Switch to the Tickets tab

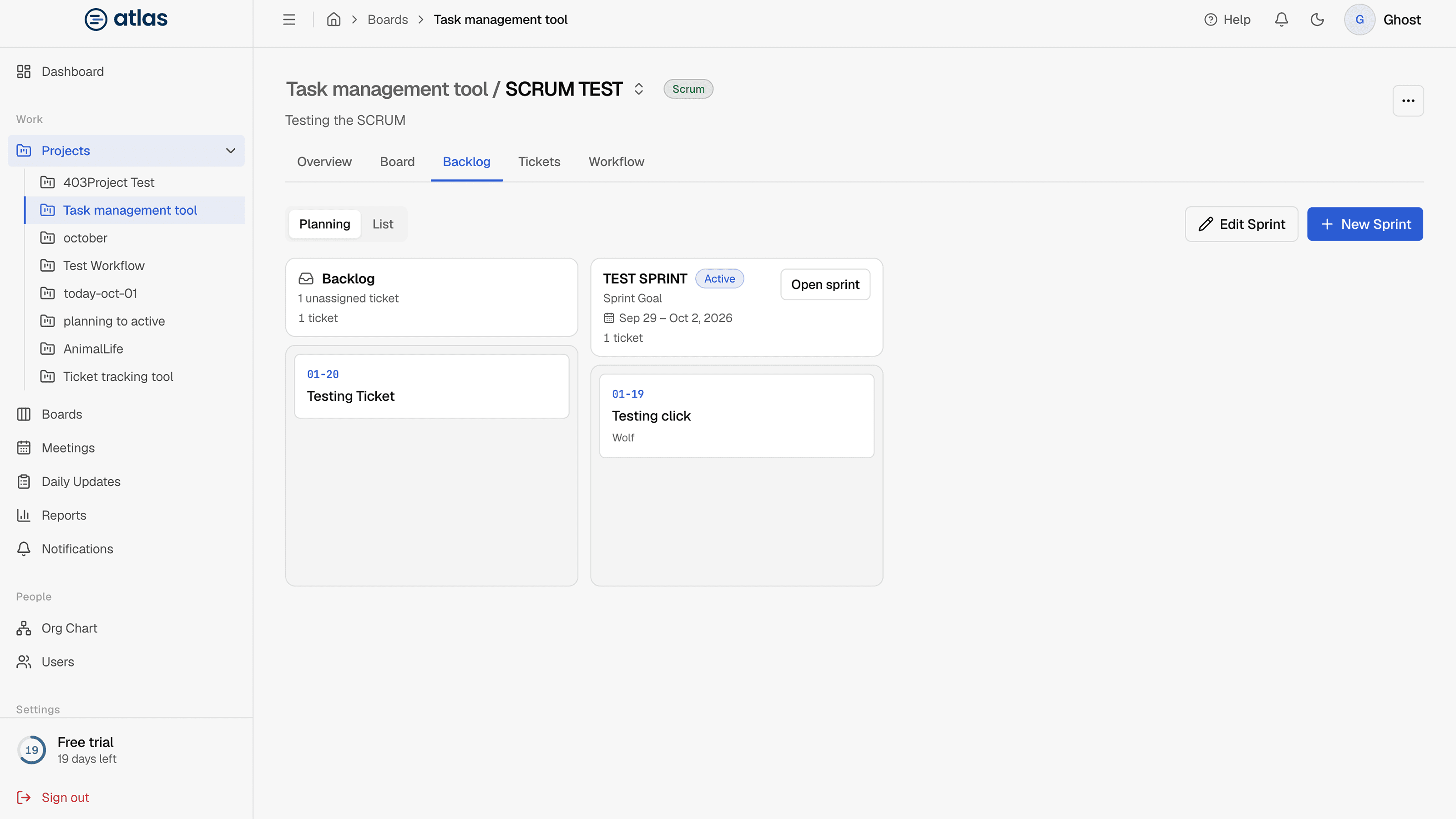pyautogui.click(x=539, y=162)
